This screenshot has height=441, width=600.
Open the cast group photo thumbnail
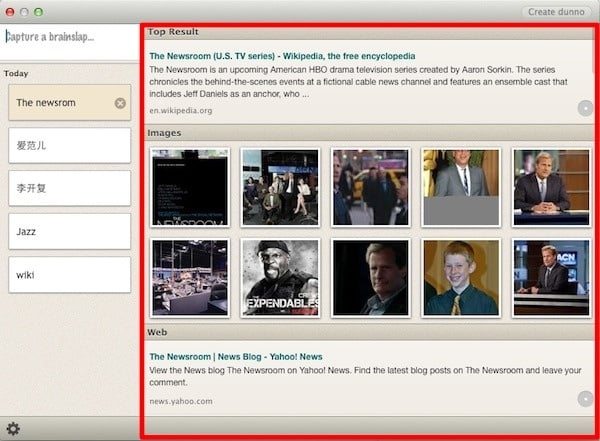click(x=280, y=187)
